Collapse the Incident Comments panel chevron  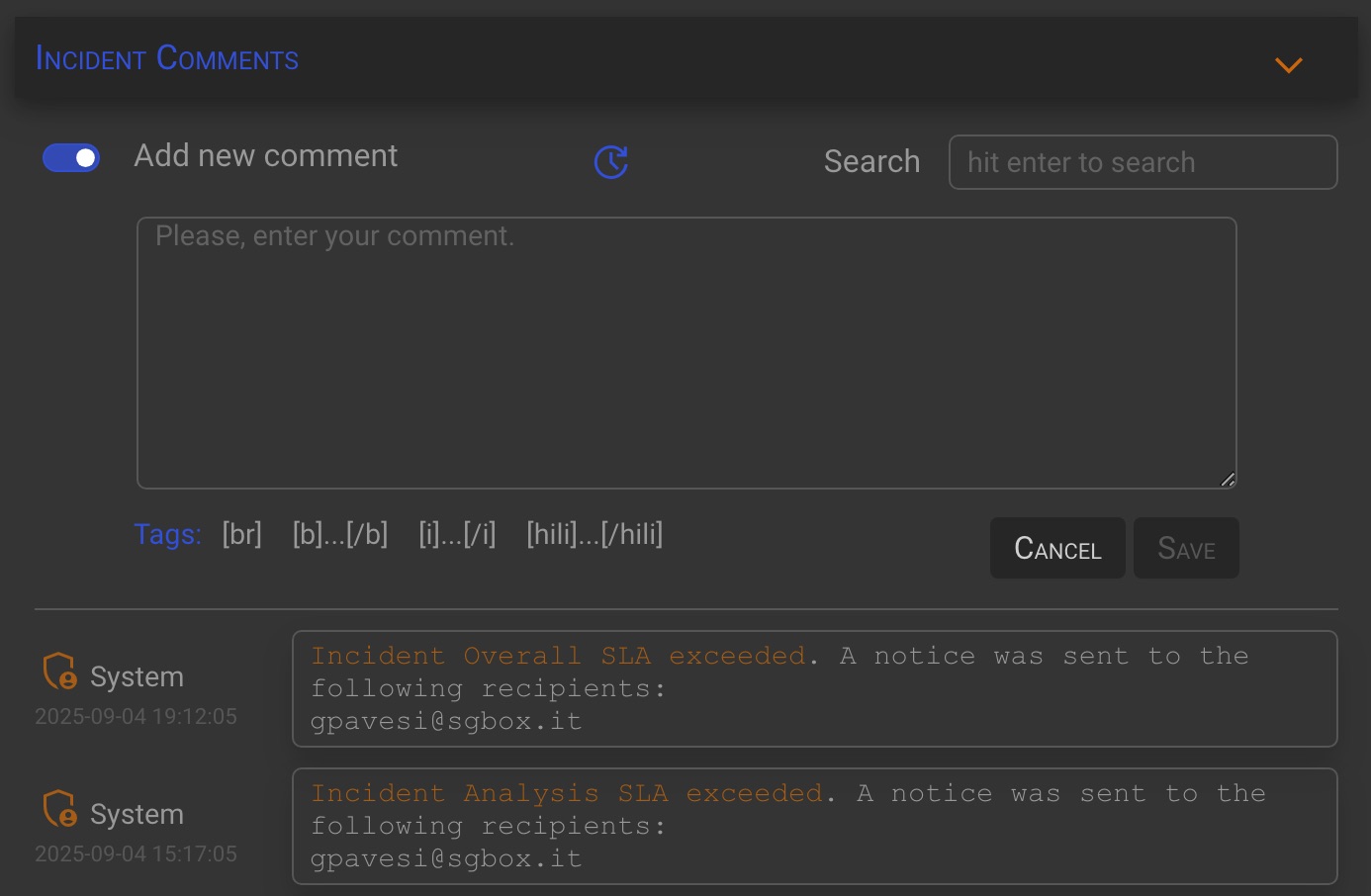[x=1288, y=65]
